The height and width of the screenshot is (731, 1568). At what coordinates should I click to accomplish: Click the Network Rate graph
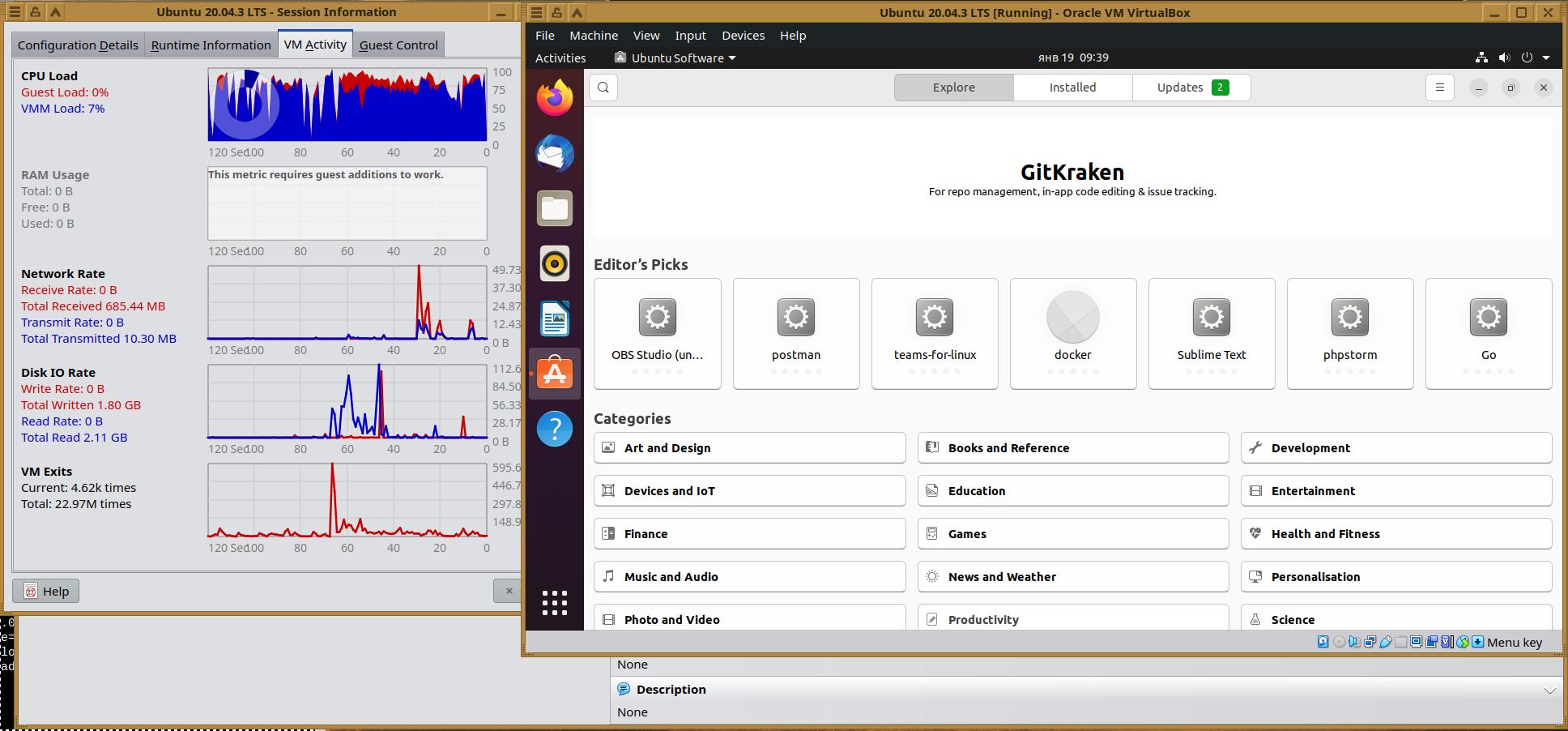(347, 302)
